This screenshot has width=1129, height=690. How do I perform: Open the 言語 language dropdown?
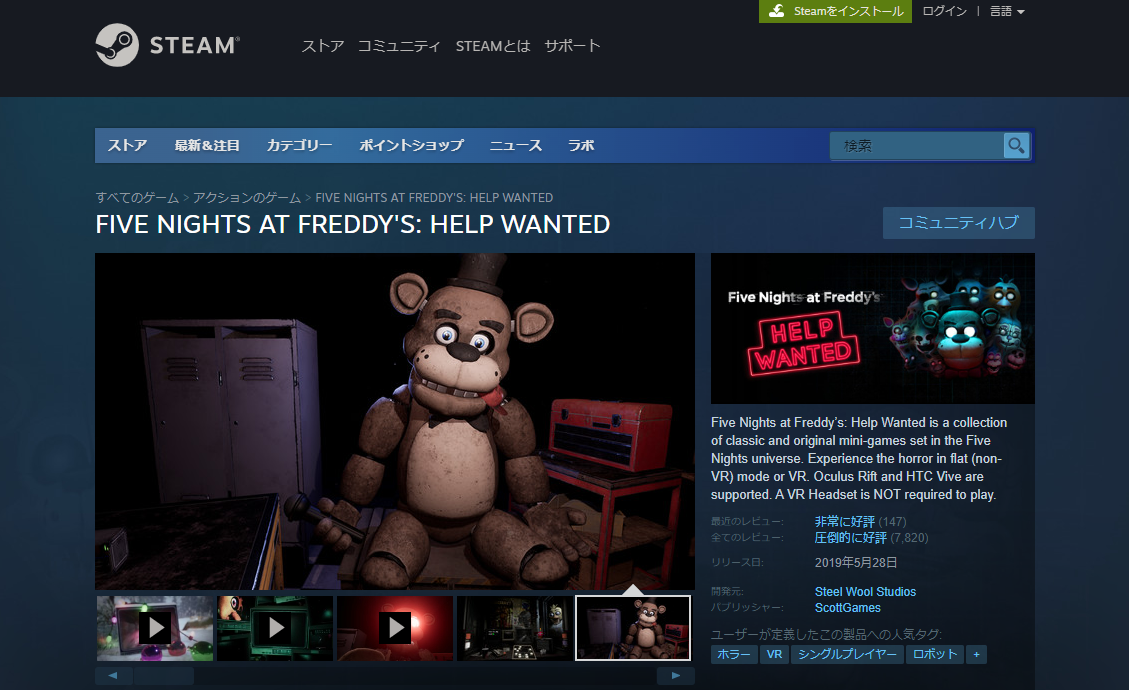pyautogui.click(x=1007, y=11)
